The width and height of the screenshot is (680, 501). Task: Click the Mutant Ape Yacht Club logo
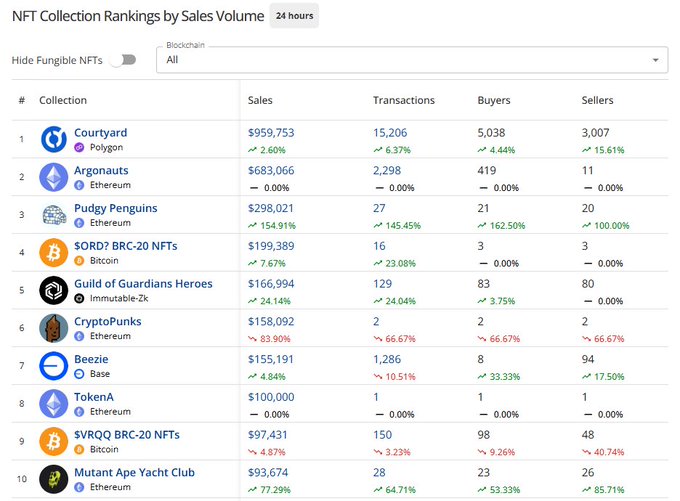pyautogui.click(x=54, y=479)
